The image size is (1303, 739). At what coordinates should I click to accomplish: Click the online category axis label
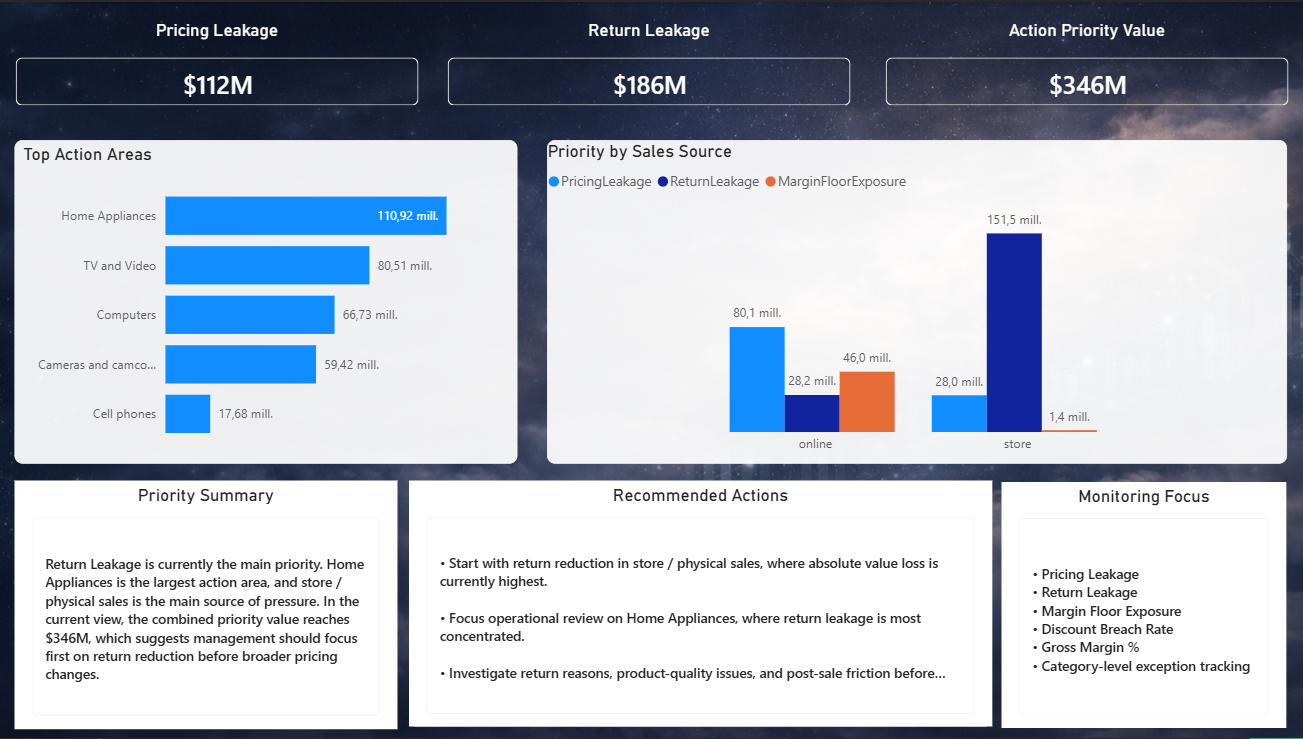click(x=815, y=443)
